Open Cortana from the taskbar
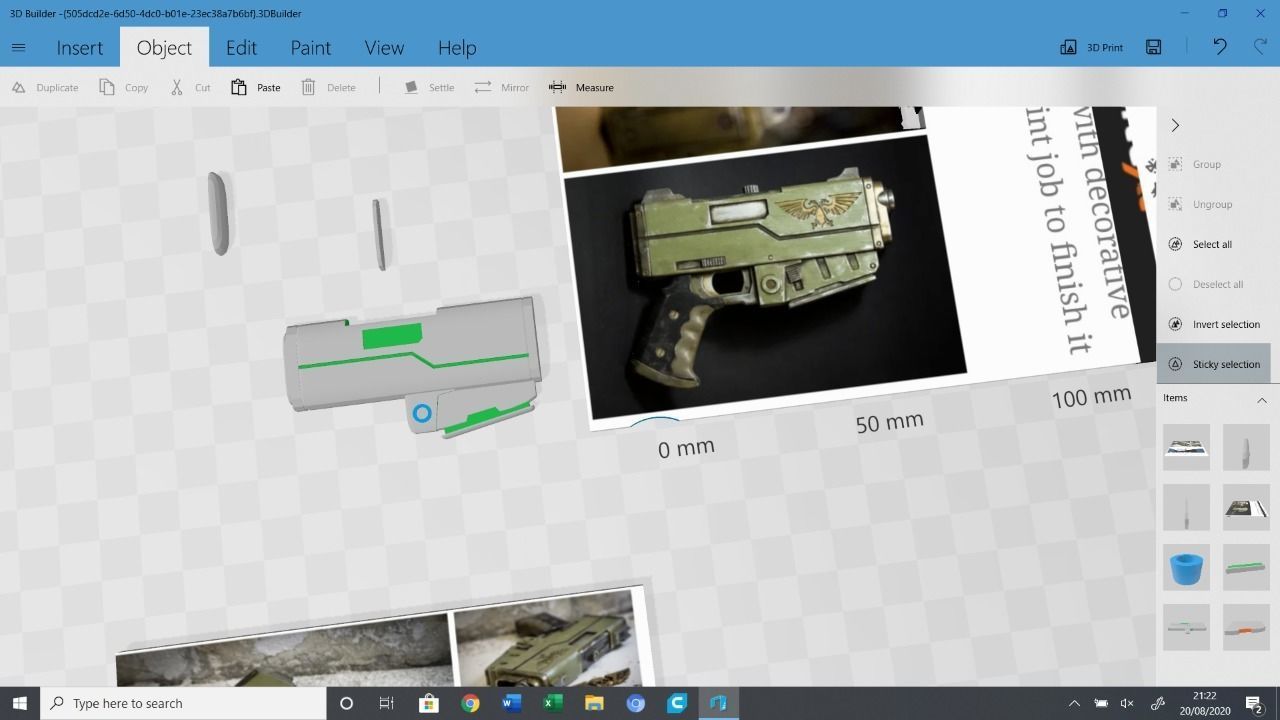Viewport: 1280px width, 720px height. [x=346, y=703]
